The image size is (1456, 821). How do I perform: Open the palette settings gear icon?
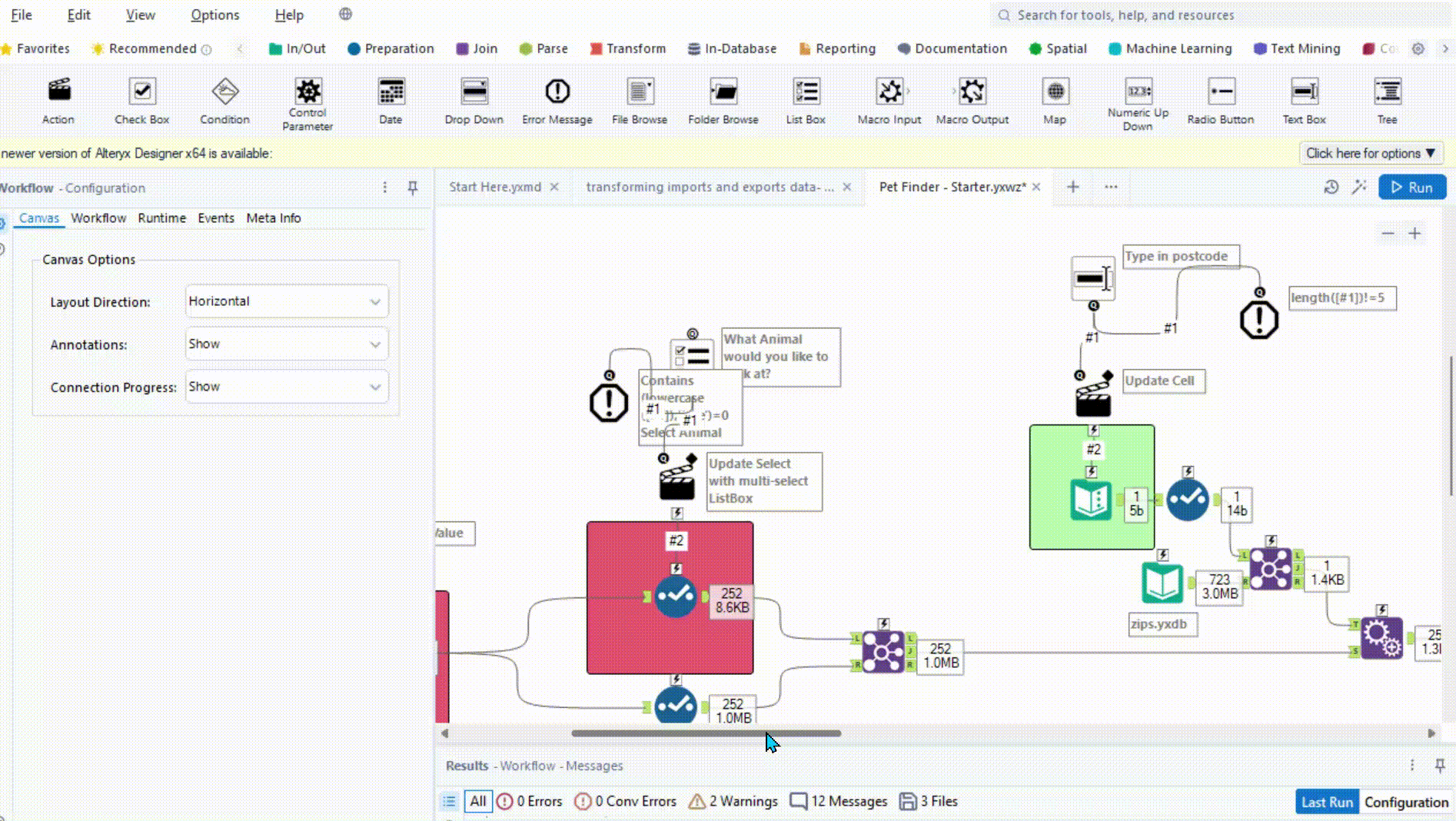tap(1418, 48)
